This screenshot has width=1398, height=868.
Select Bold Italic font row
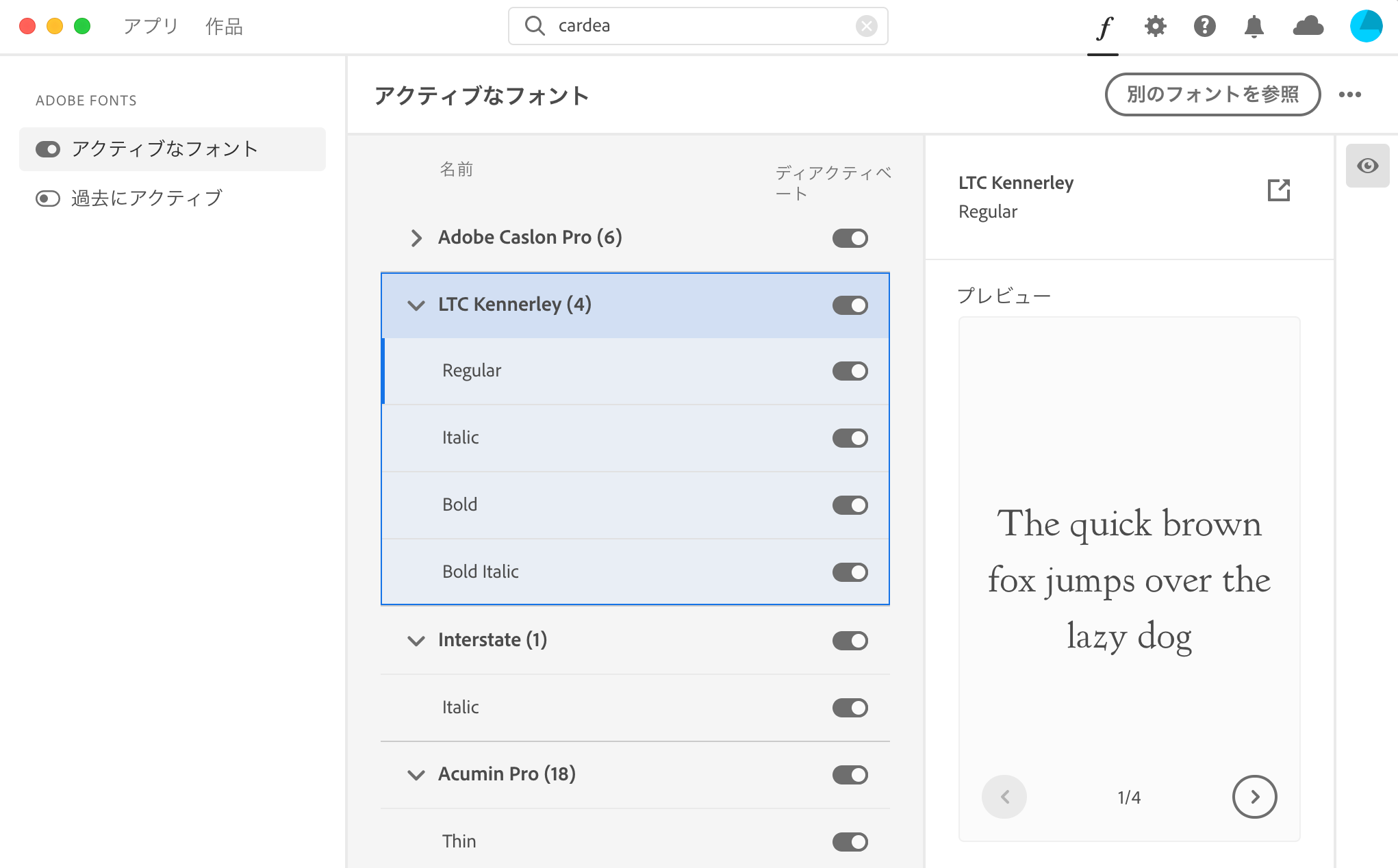pos(635,572)
